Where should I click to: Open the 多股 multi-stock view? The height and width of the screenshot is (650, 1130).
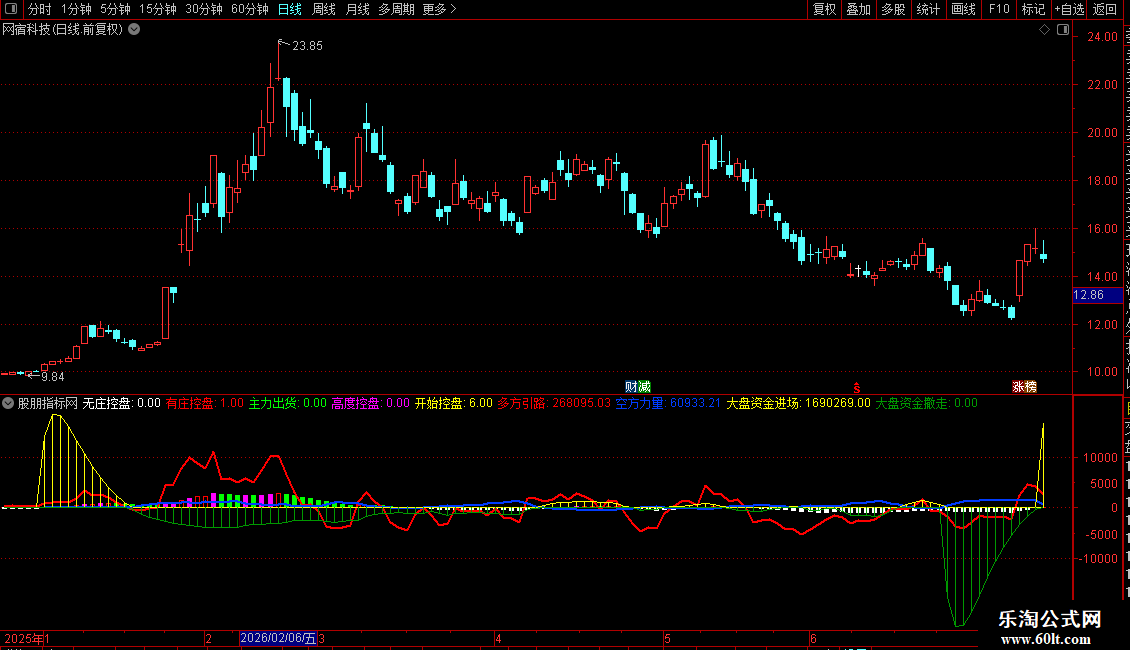click(894, 9)
